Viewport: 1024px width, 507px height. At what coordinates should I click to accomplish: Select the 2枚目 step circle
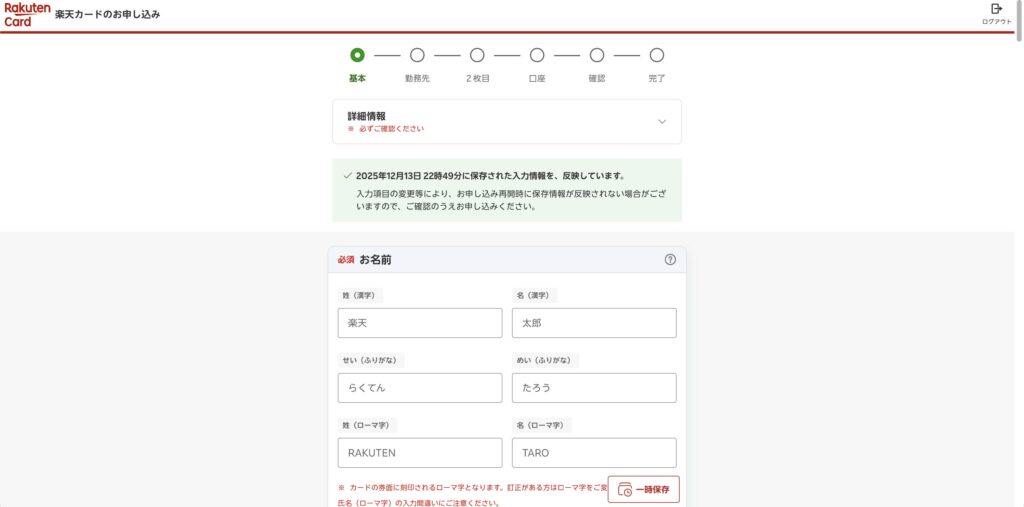[x=477, y=55]
